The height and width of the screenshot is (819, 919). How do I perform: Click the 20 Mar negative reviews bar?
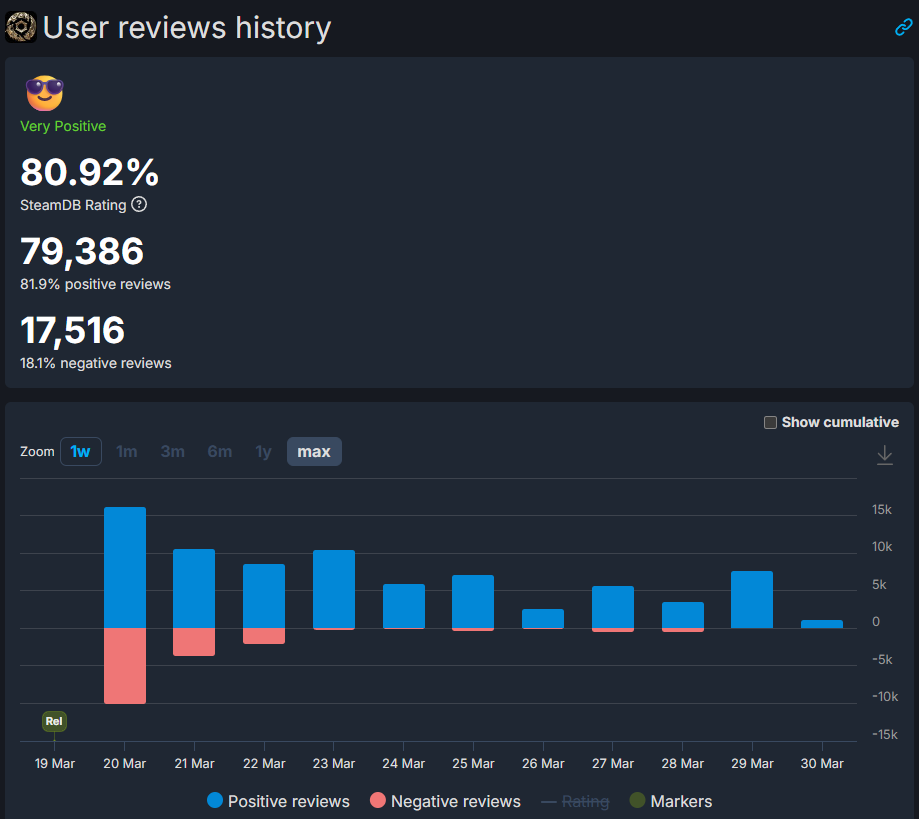(125, 665)
